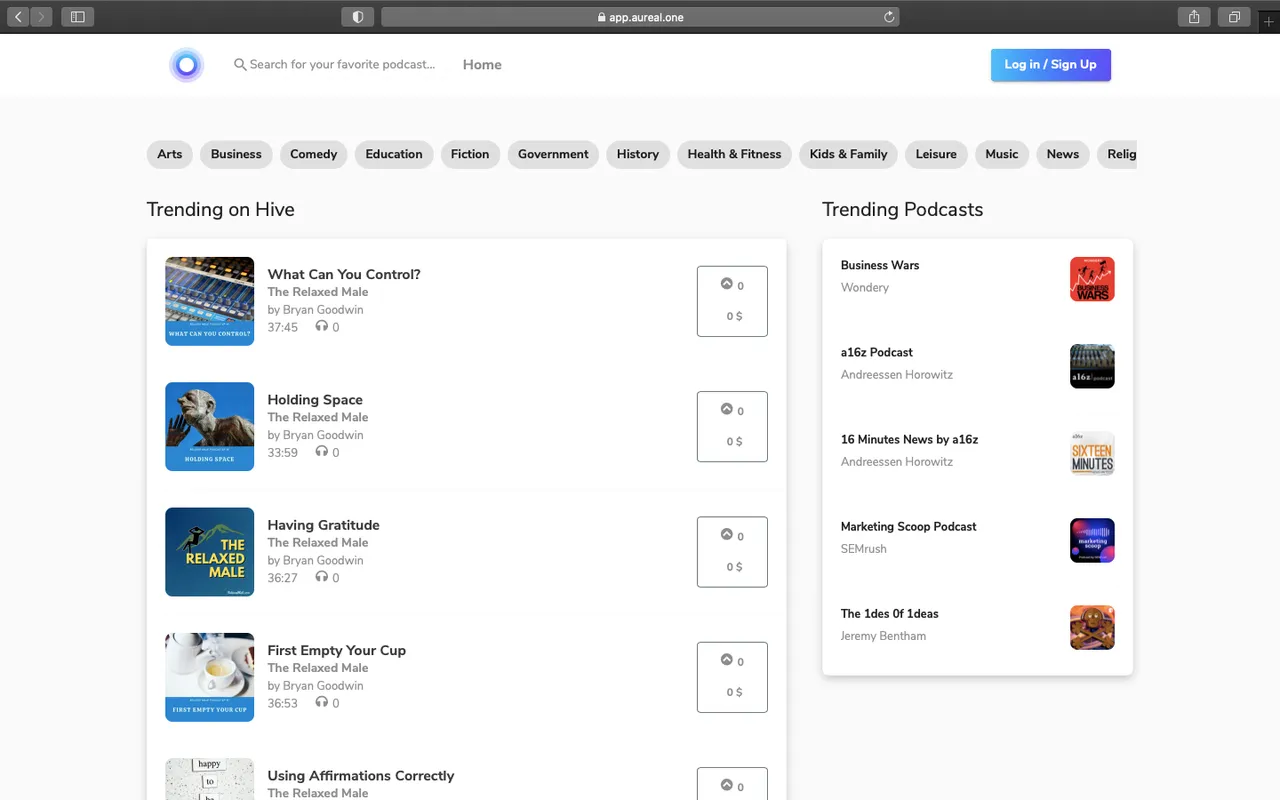Open the What Can You Control? title
Screen dimensions: 1280x800
[344, 274]
